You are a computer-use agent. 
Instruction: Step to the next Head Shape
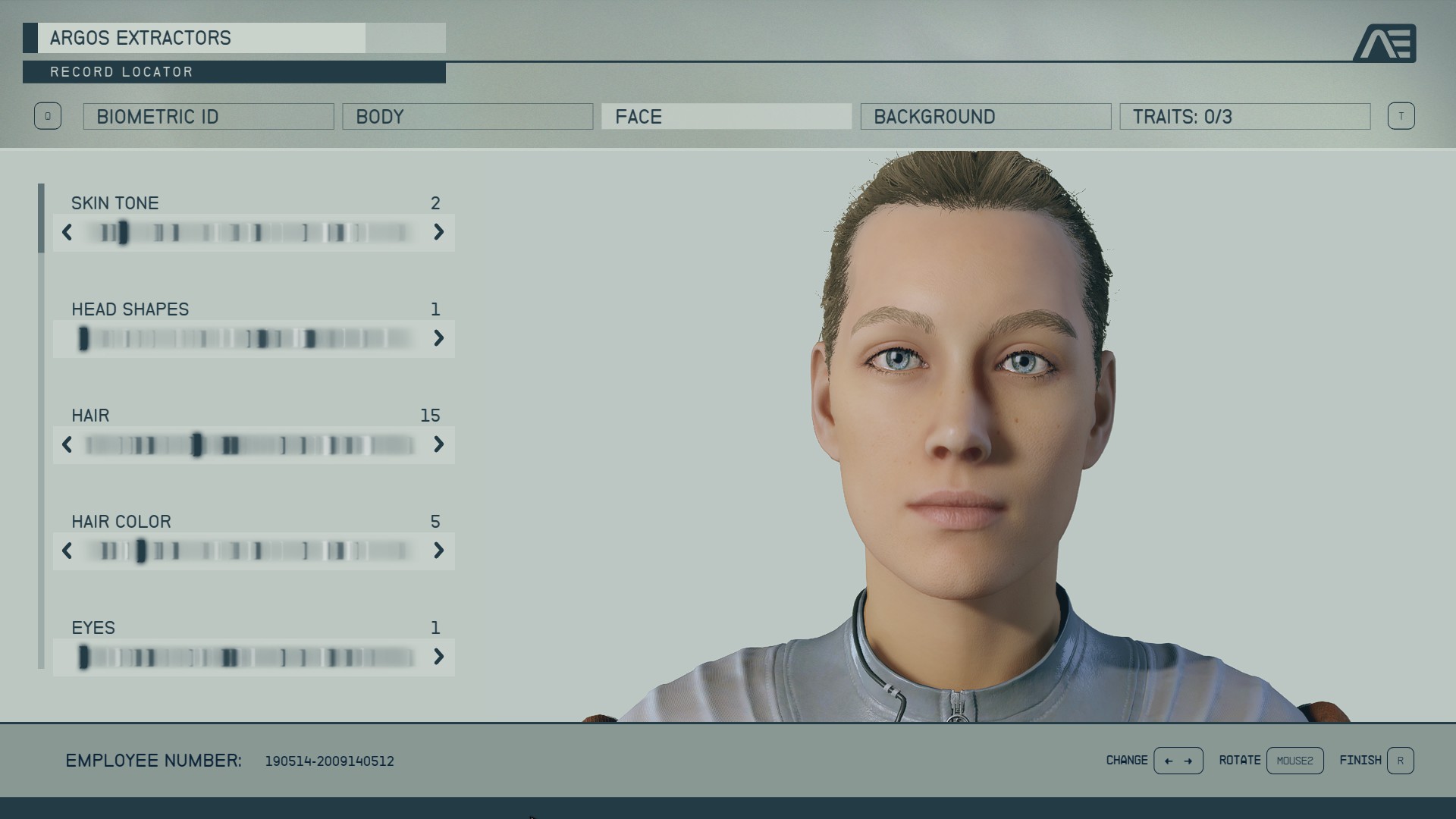[x=440, y=339]
